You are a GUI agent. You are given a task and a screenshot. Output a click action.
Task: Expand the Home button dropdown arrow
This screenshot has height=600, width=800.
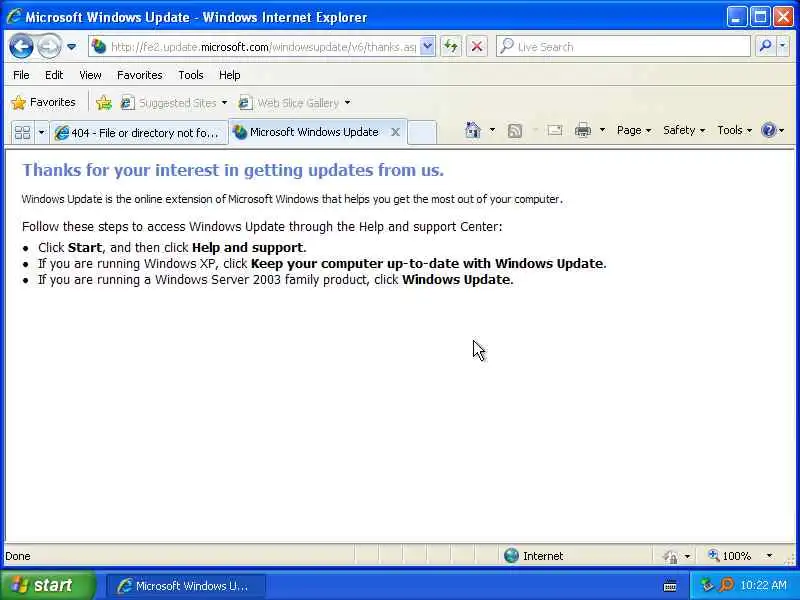[492, 130]
